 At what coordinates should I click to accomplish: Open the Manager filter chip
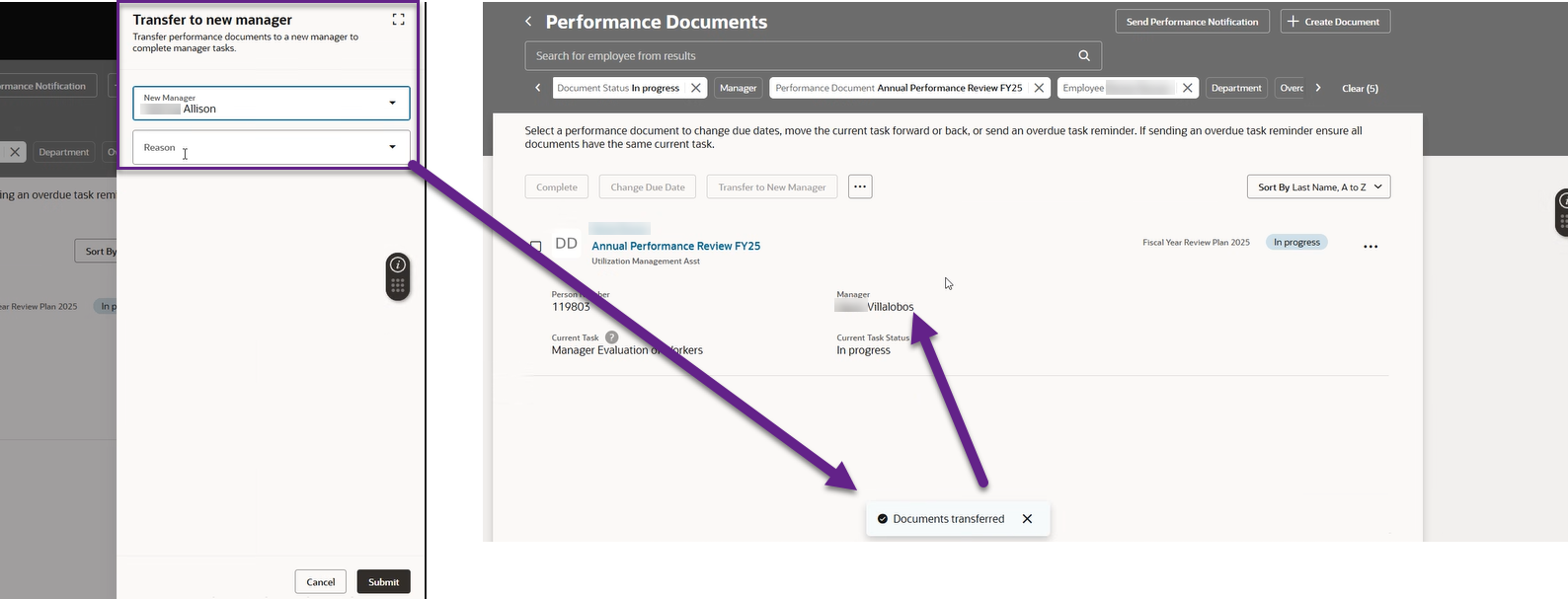738,88
